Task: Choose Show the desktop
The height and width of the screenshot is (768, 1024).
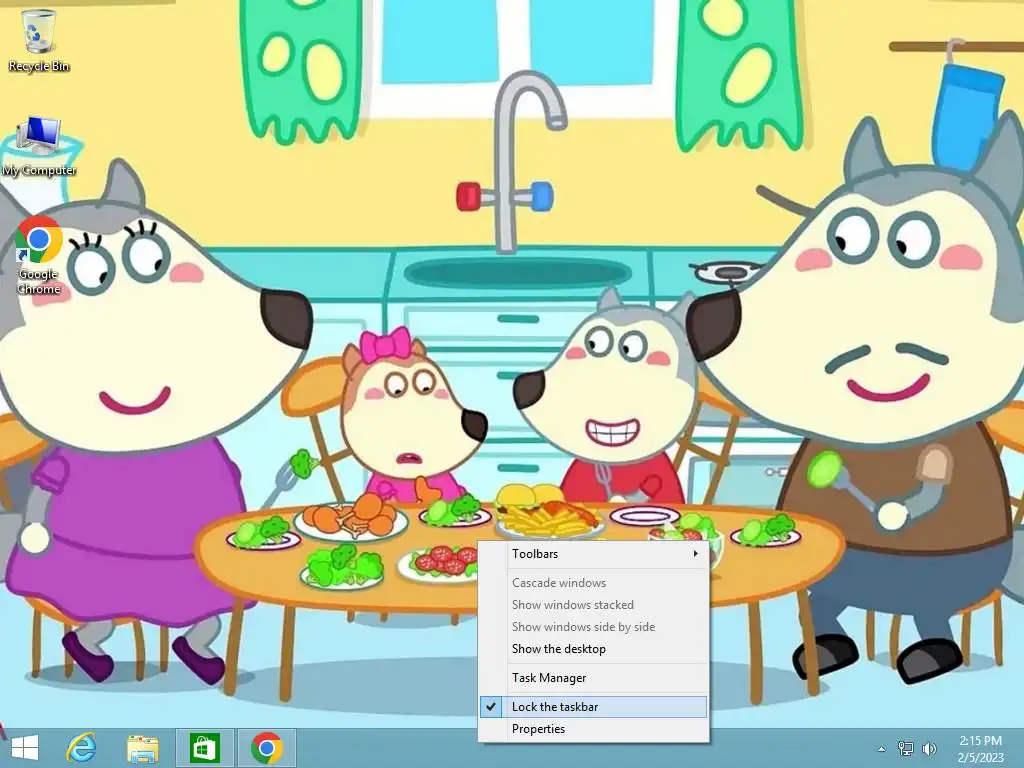Action: (594, 649)
